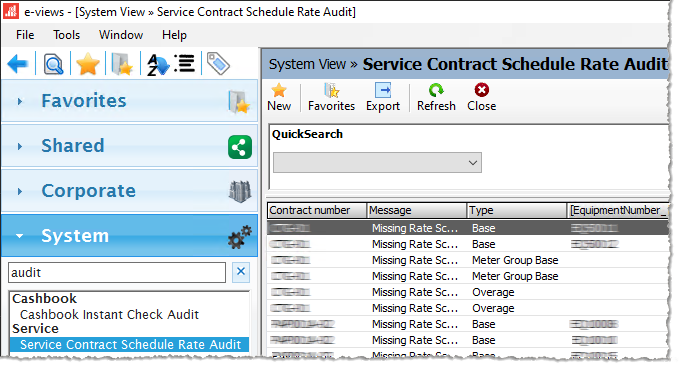This screenshot has width=679, height=369.
Task: Click the folder star icon on Favorites panel
Action: (239, 102)
